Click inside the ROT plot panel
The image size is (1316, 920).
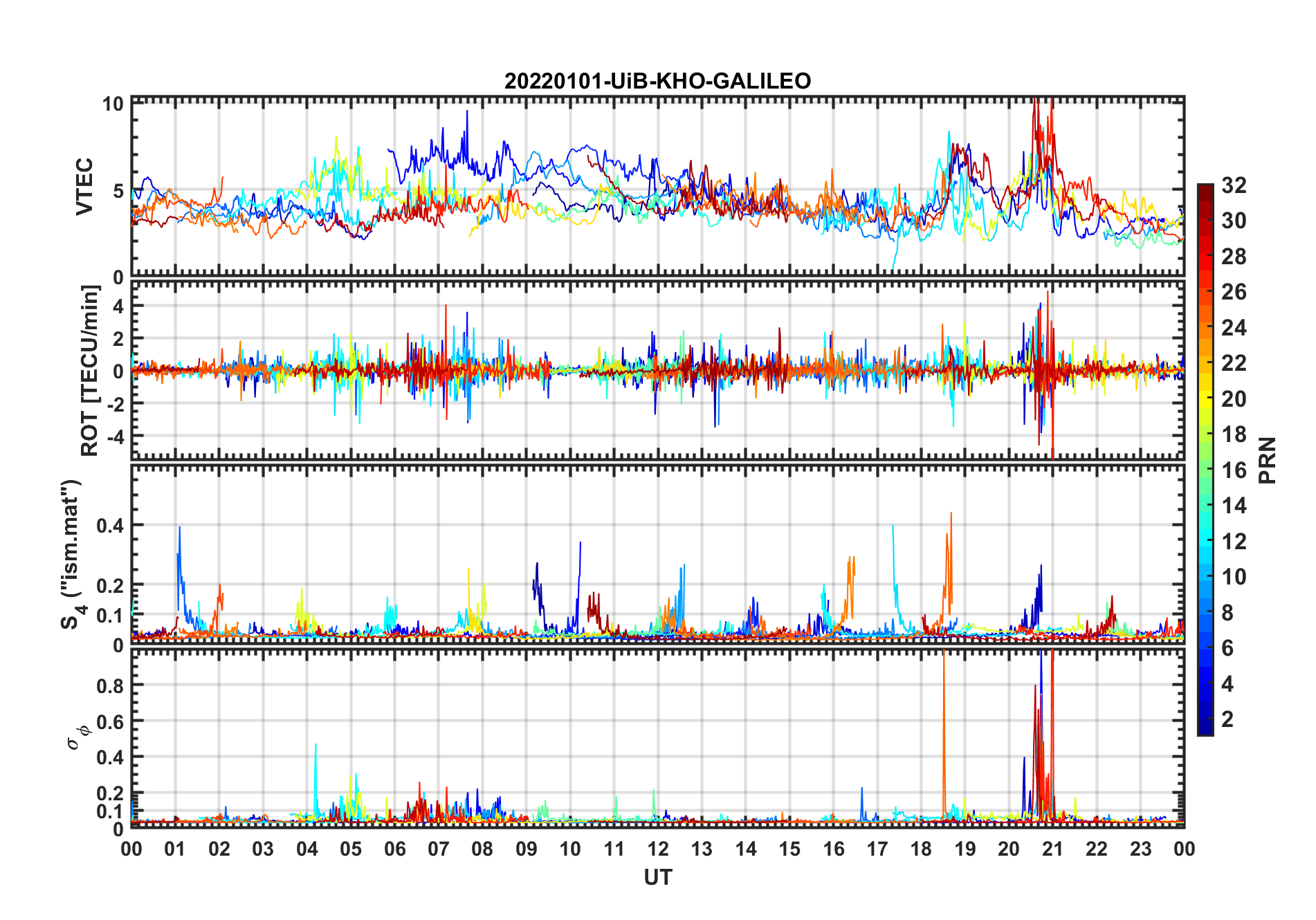pyautogui.click(x=657, y=369)
